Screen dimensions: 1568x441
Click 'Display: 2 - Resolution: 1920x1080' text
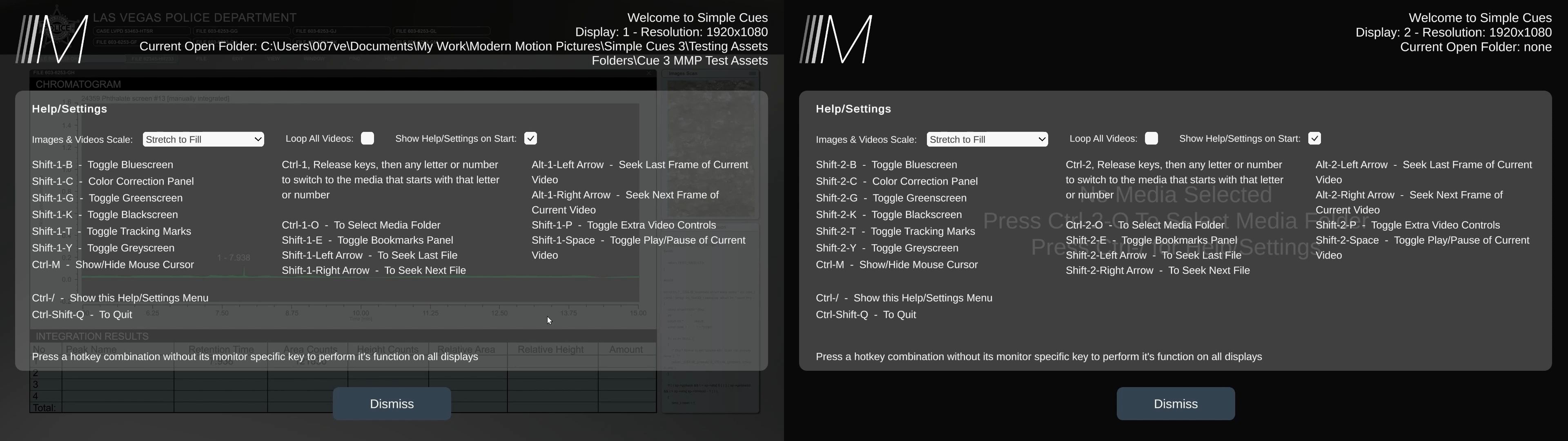pos(1454,32)
